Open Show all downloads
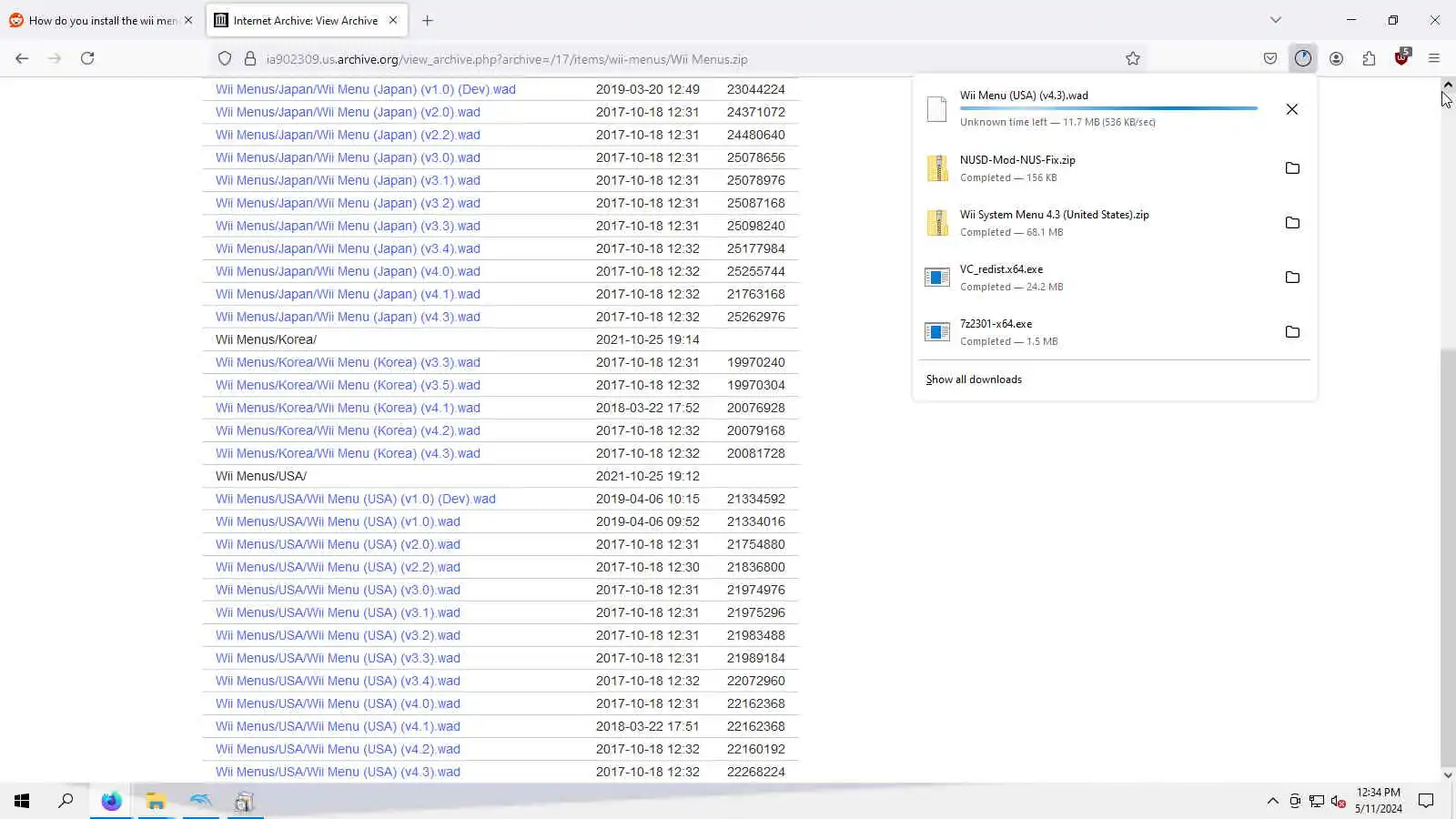 (974, 379)
